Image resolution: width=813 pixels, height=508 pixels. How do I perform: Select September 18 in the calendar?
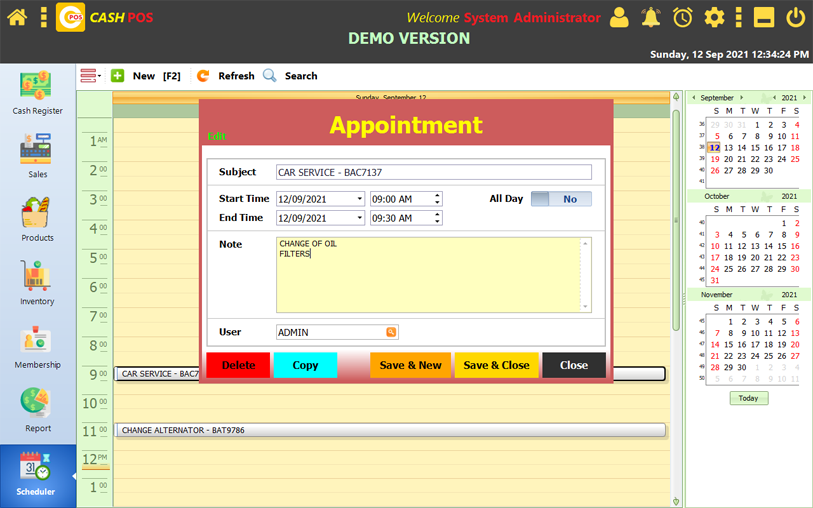(795, 148)
